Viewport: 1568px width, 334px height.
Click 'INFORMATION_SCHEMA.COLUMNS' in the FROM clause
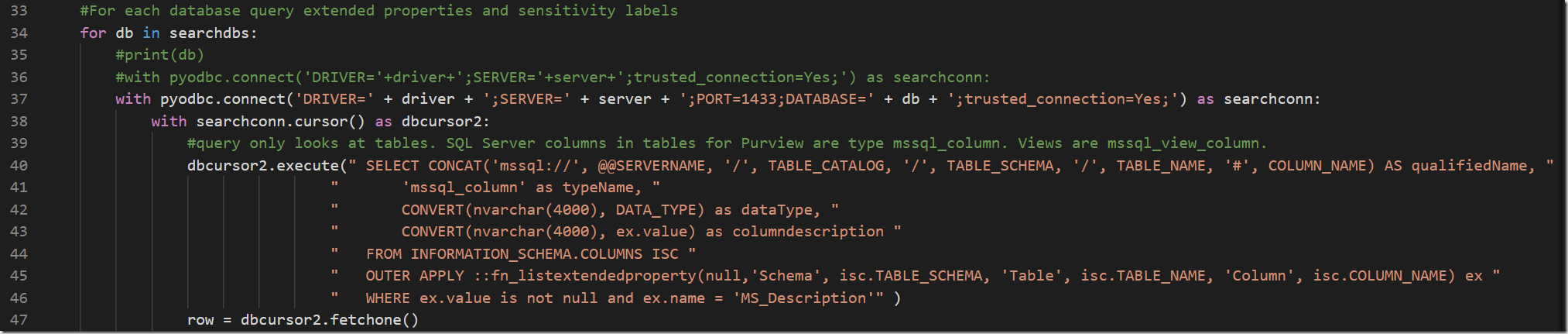tap(526, 254)
